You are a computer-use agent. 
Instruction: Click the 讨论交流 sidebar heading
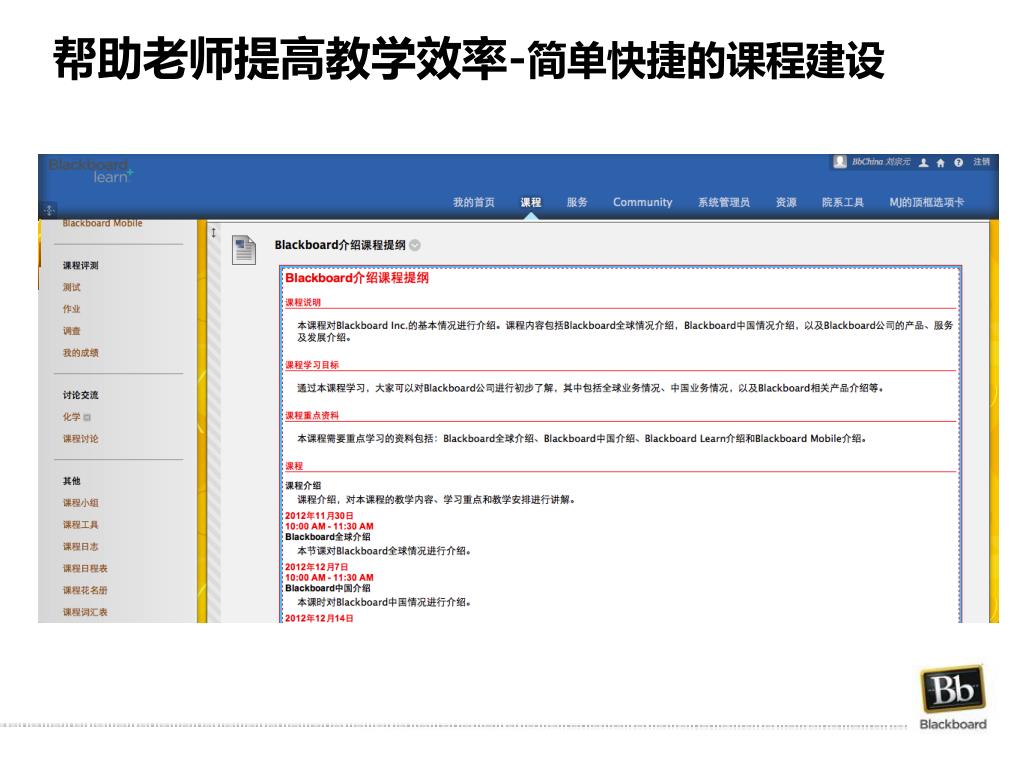pos(81,395)
